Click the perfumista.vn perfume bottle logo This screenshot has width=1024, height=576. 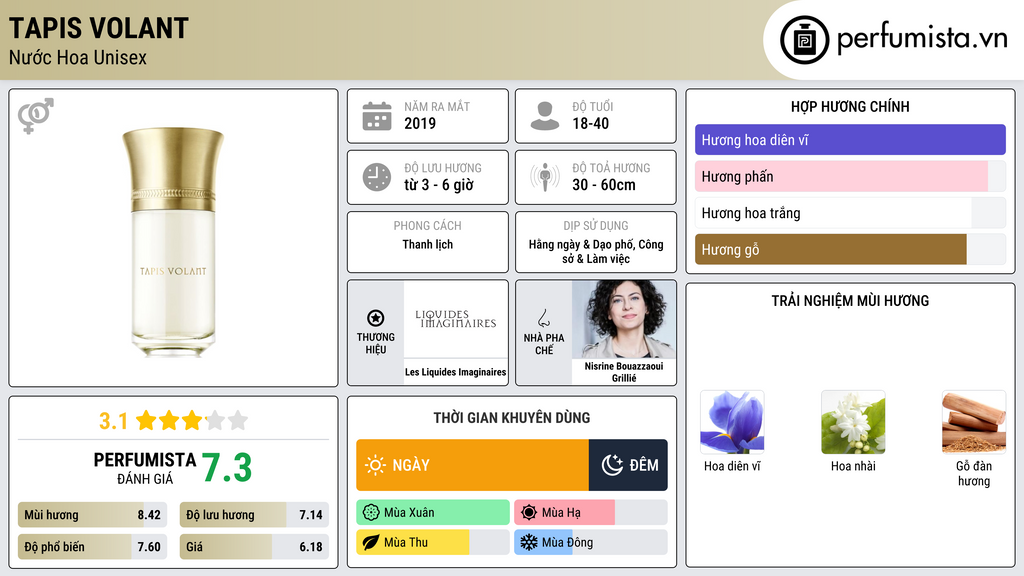tap(805, 40)
